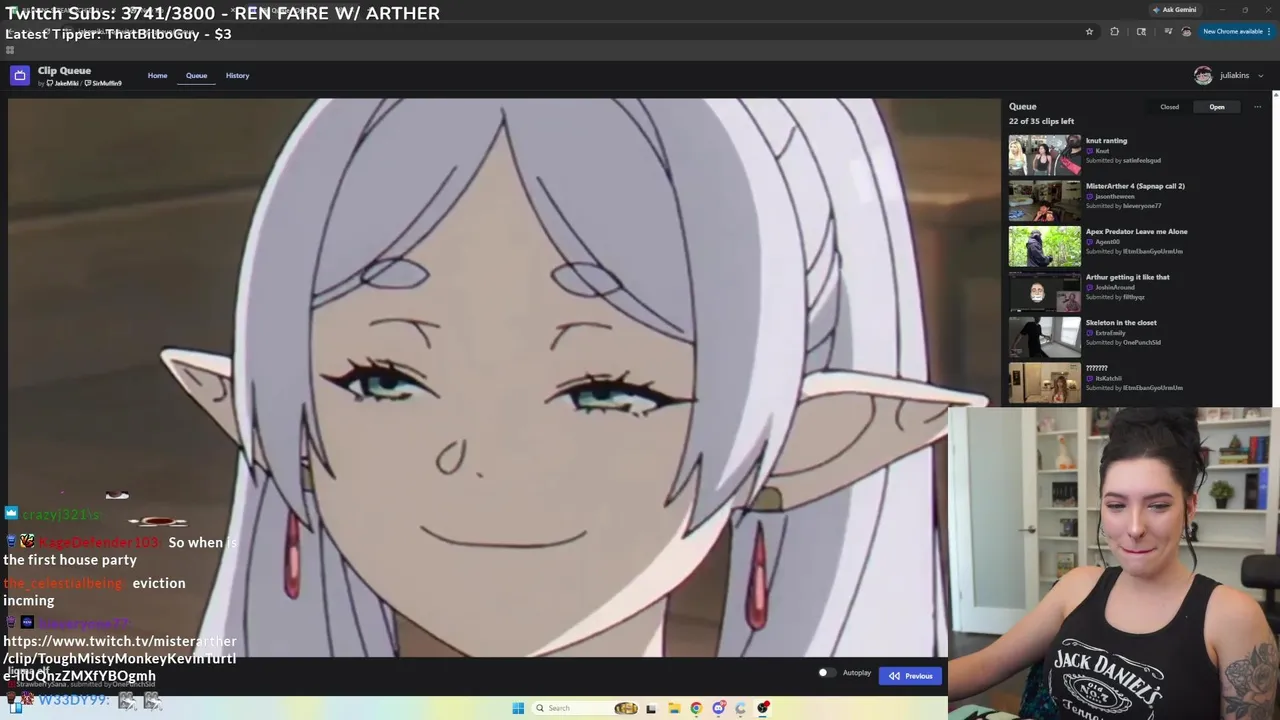
Task: Click 'Submitted by OnePunchSid' text
Action: pos(1123,342)
